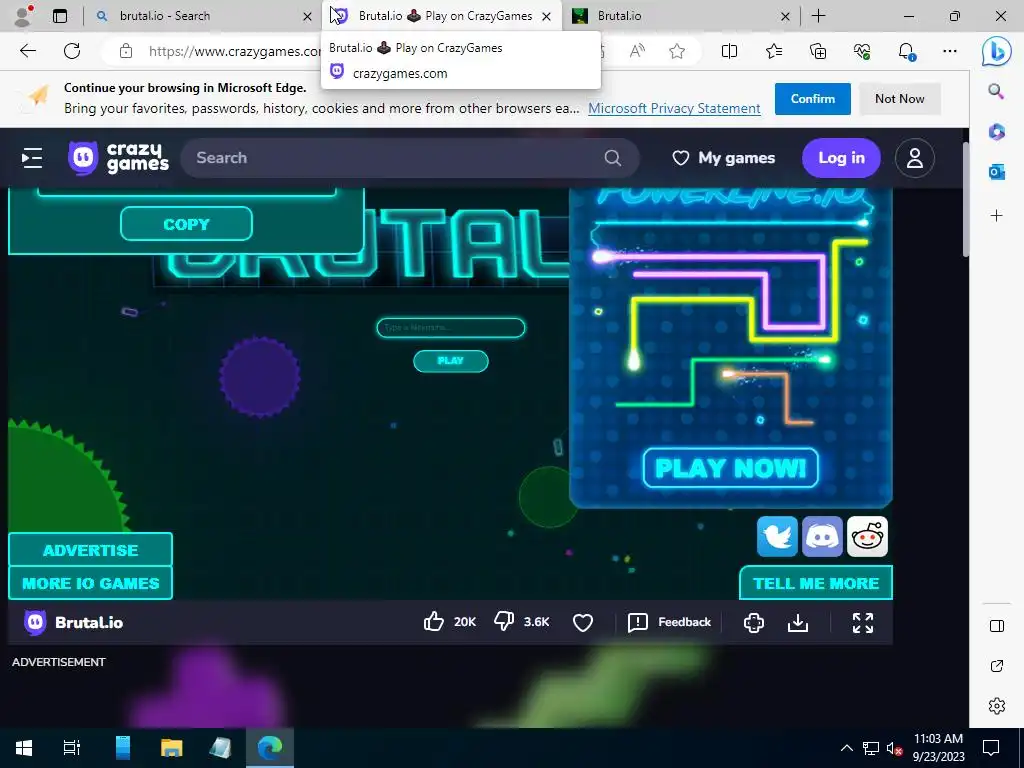Click the Log in button
This screenshot has width=1024, height=768.
841,158
